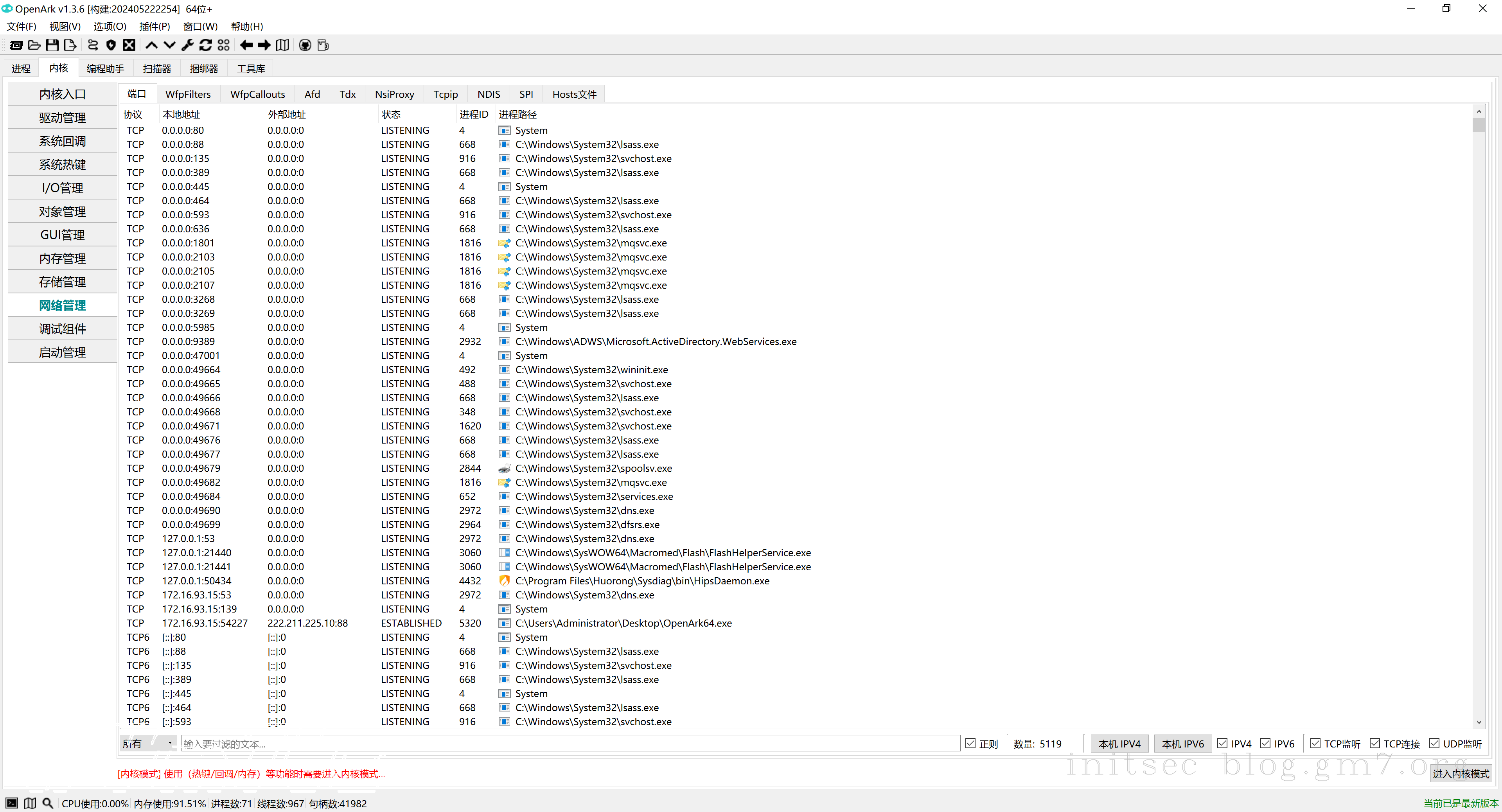
Task: Toggle the 正则 regex checkbox
Action: (970, 743)
